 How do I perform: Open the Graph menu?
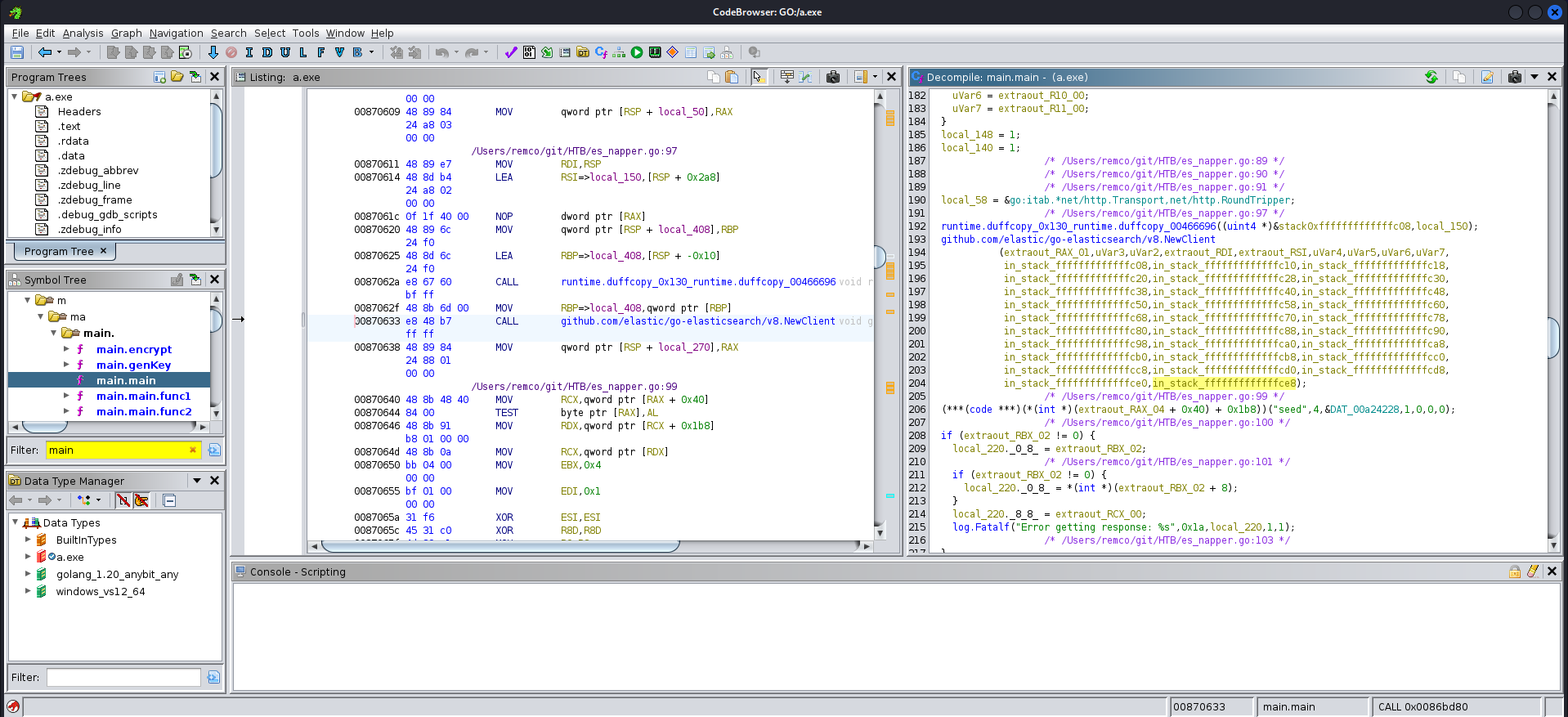127,34
